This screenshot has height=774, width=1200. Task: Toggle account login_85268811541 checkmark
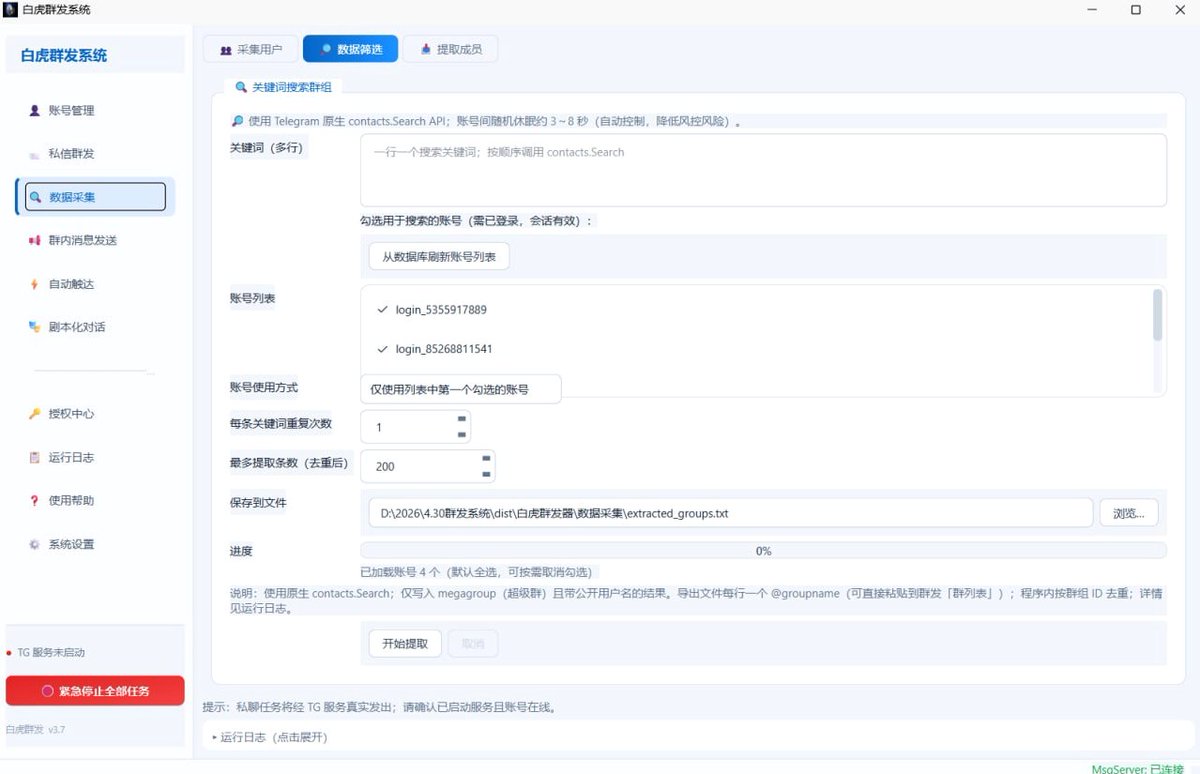tap(383, 349)
